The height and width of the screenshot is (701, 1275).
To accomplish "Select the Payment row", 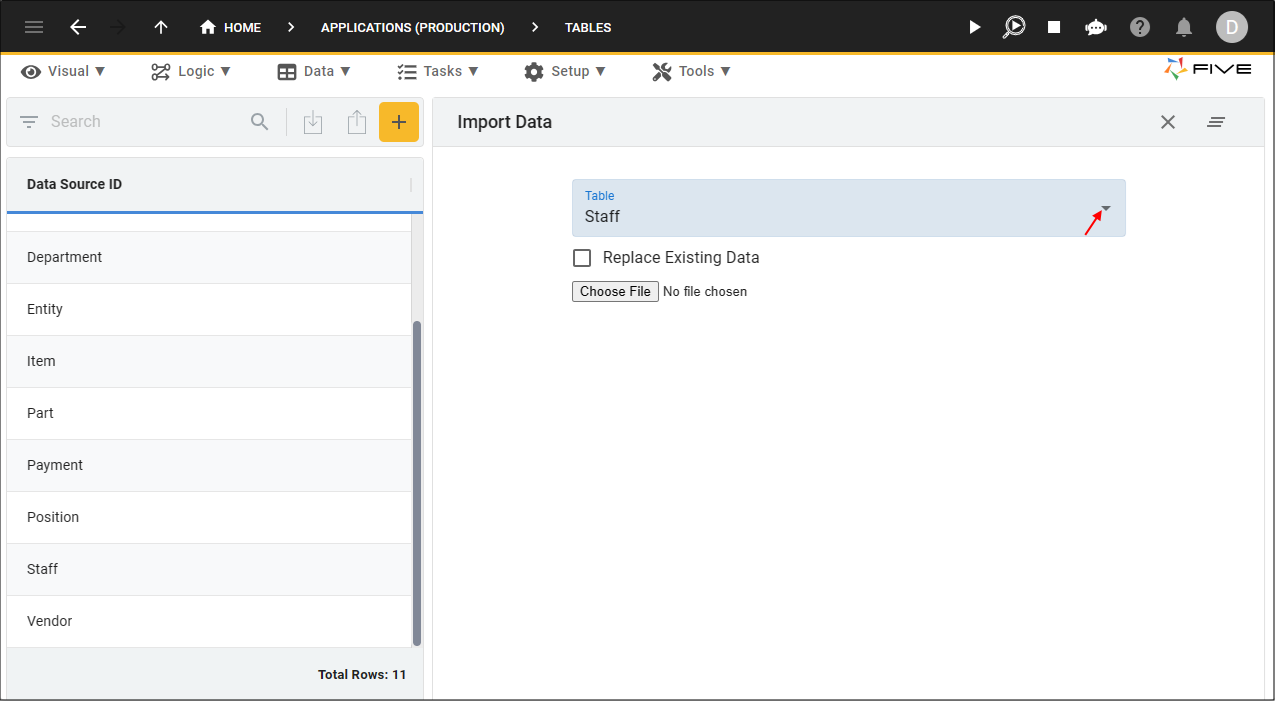I will click(x=209, y=466).
